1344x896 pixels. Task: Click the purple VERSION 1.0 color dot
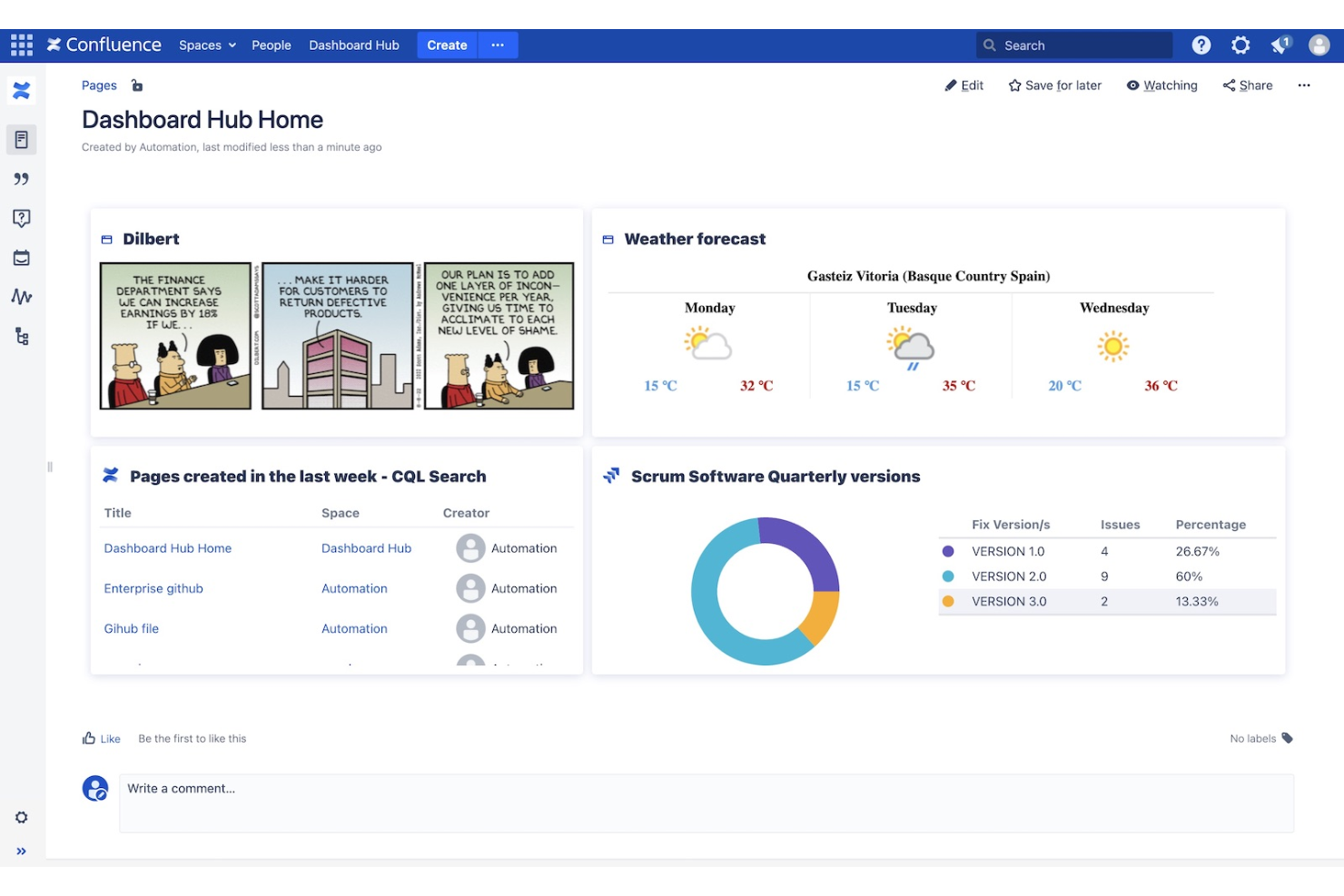point(948,551)
